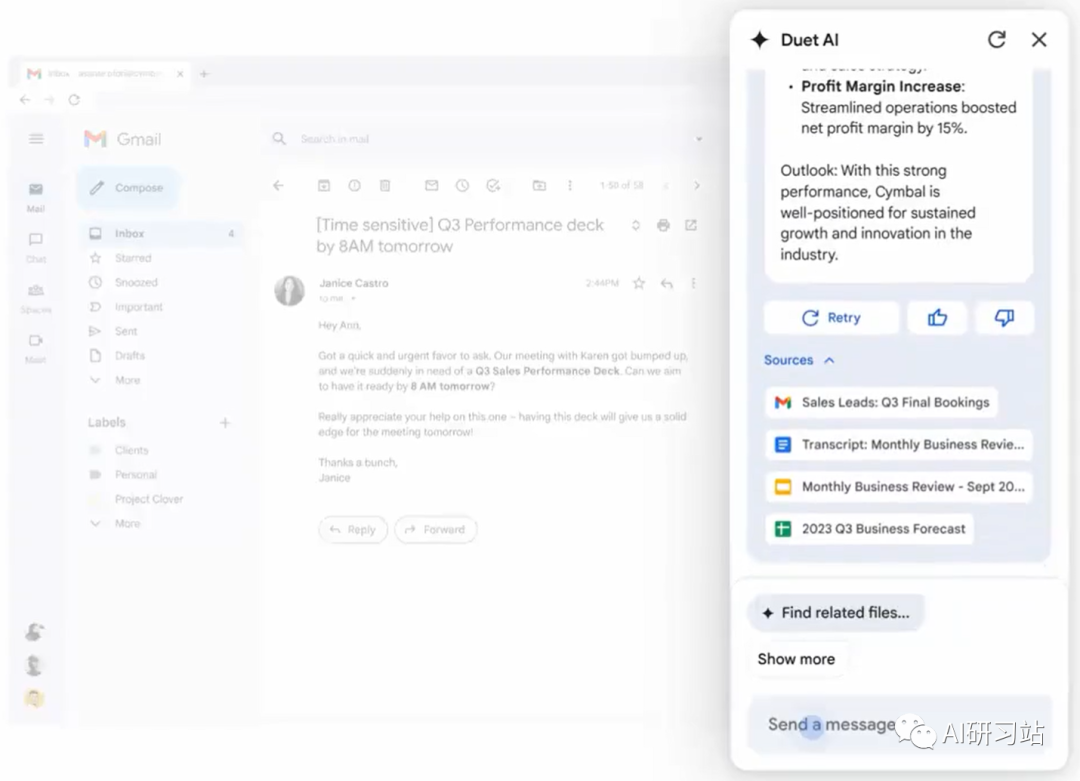
Task: Click the Search in mail field
Action: pos(482,139)
